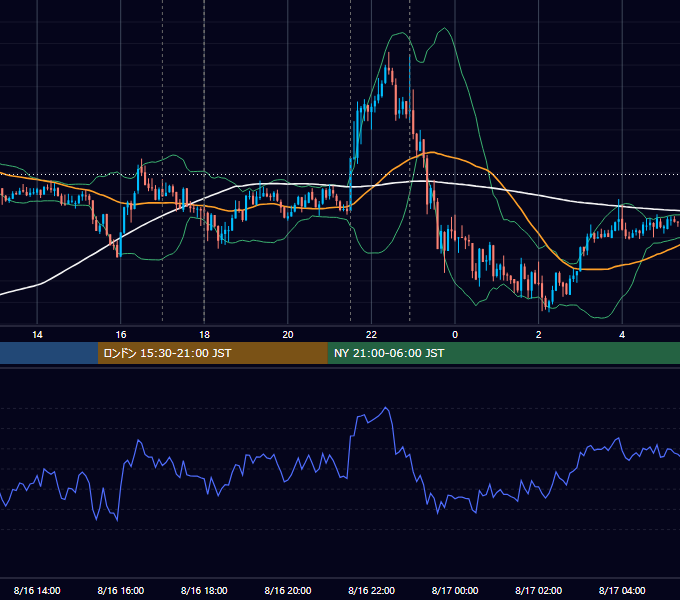Click the 8/17 02:00 time label
Screen dimensions: 680x600
tap(538, 590)
